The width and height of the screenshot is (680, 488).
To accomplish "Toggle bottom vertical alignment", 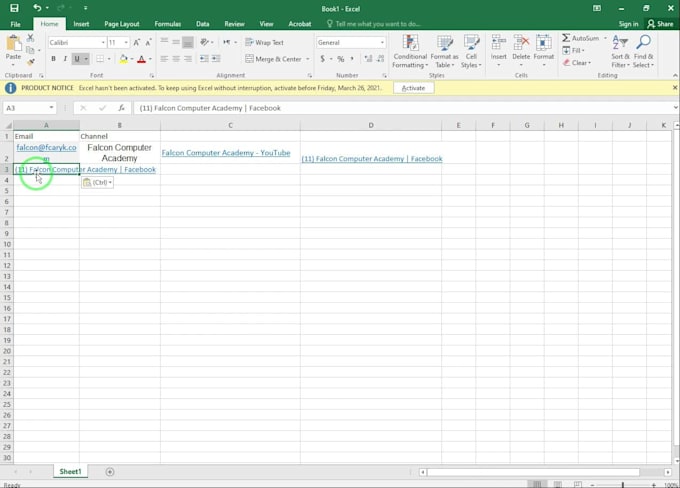I will tap(188, 42).
